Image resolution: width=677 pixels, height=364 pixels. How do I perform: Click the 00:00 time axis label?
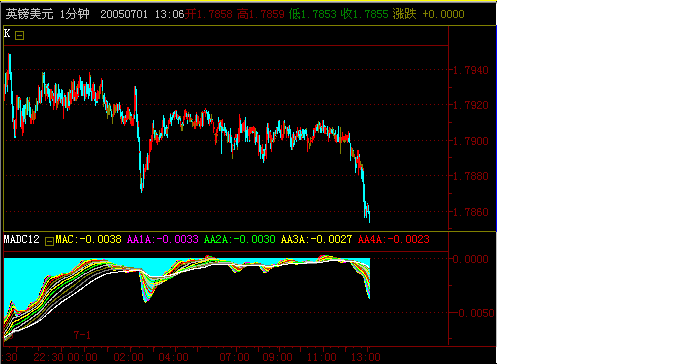click(x=82, y=358)
